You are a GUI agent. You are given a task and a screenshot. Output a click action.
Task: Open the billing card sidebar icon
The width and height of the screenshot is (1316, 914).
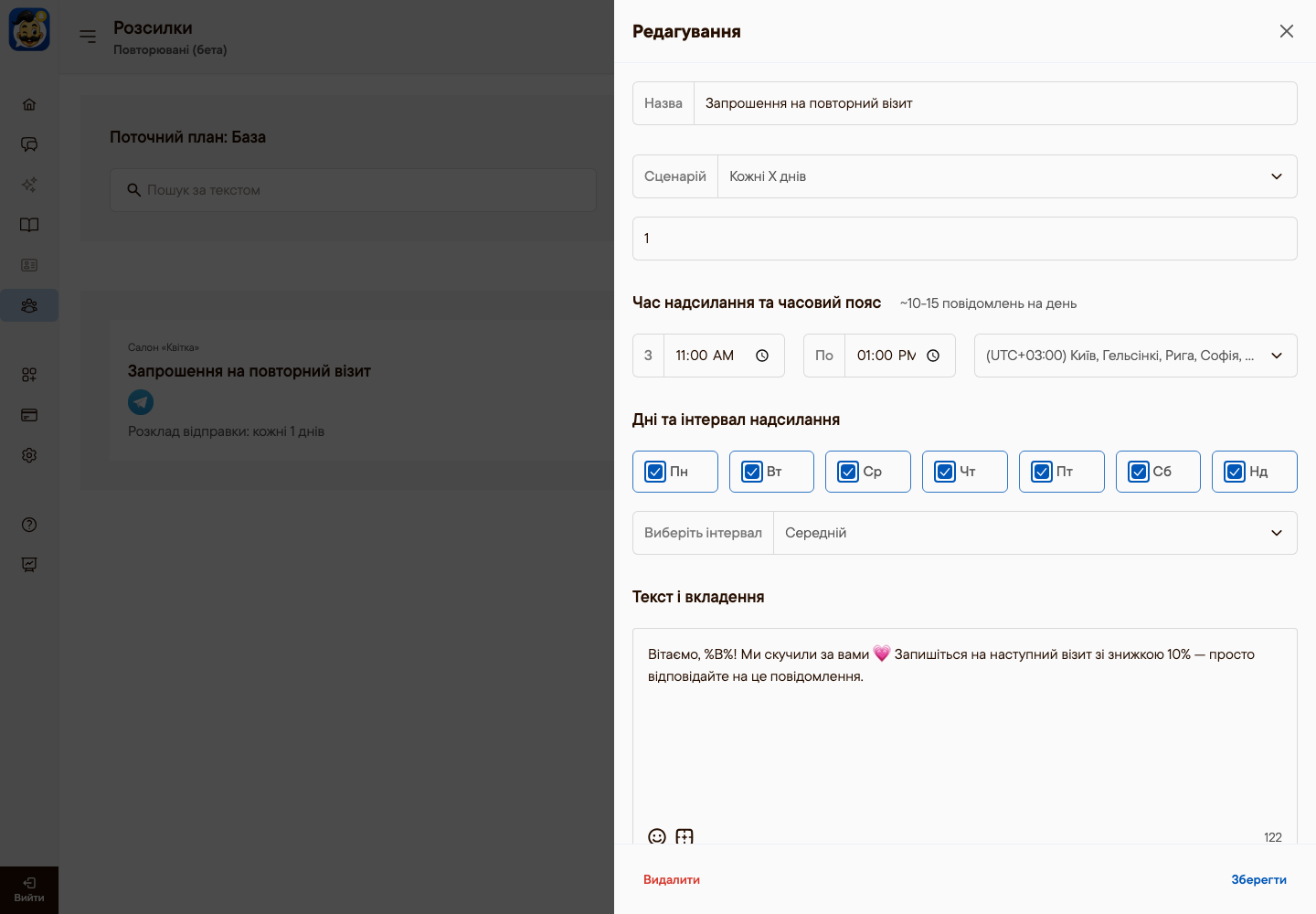29,415
